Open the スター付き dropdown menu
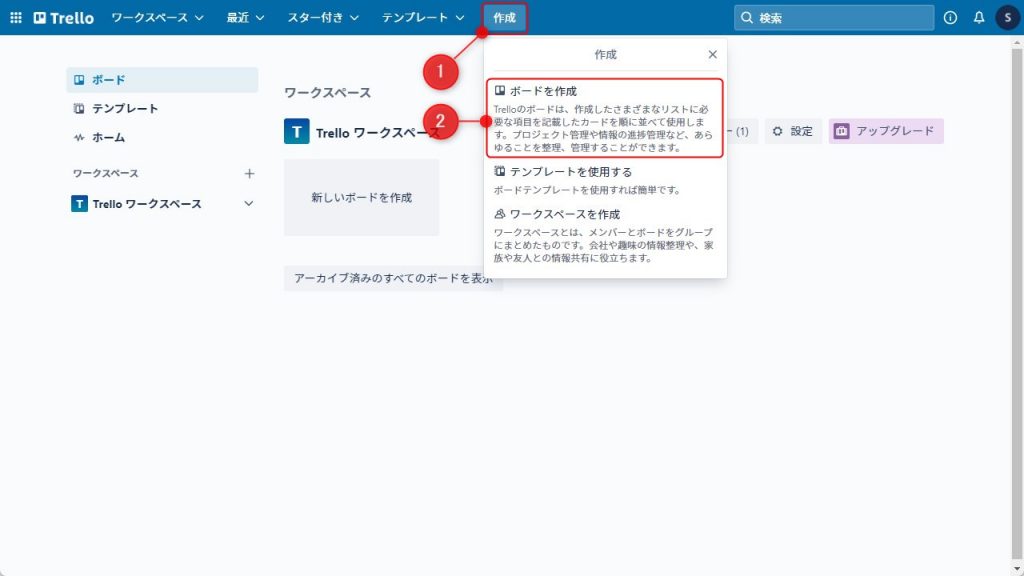Screen dimensions: 1024x576 pyautogui.click(x=323, y=18)
